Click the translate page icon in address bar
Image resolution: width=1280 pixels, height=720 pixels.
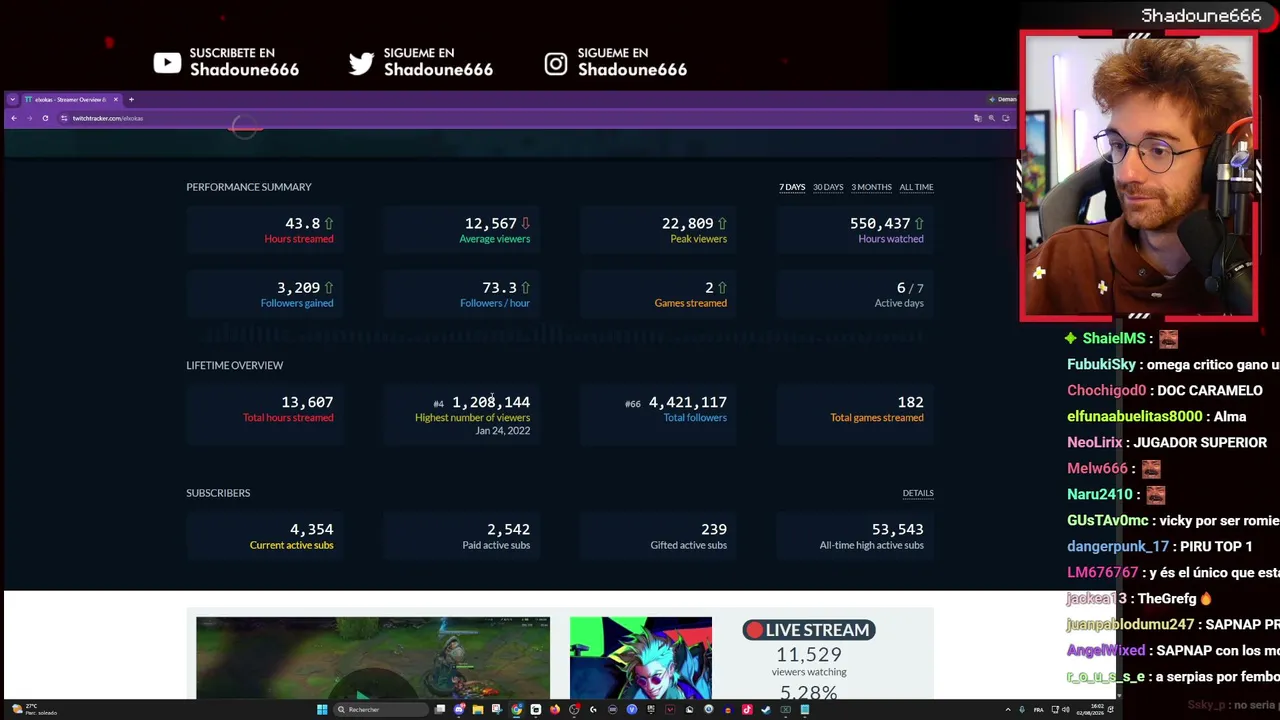tap(977, 118)
